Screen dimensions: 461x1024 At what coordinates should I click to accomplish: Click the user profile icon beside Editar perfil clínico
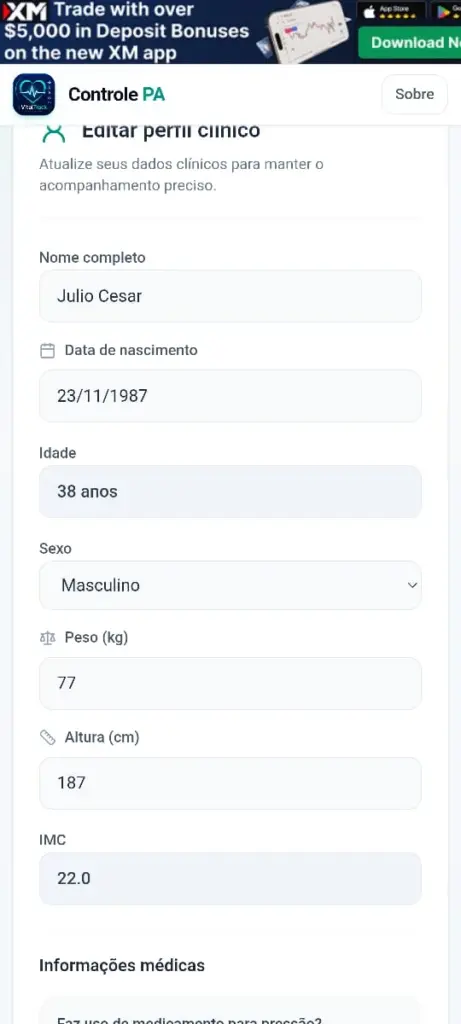54,133
